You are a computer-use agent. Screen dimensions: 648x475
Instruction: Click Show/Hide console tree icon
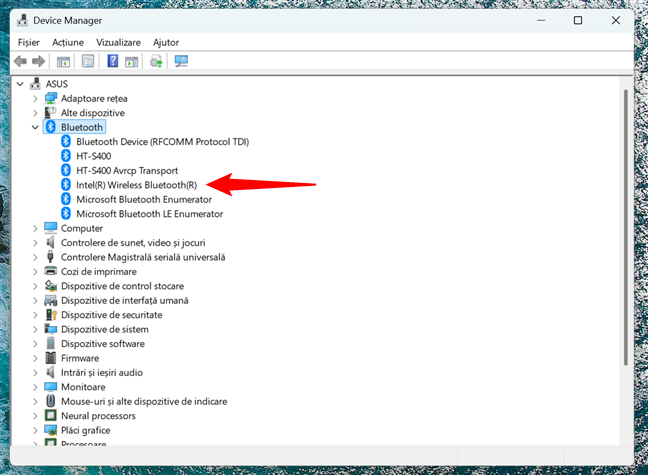(x=63, y=62)
